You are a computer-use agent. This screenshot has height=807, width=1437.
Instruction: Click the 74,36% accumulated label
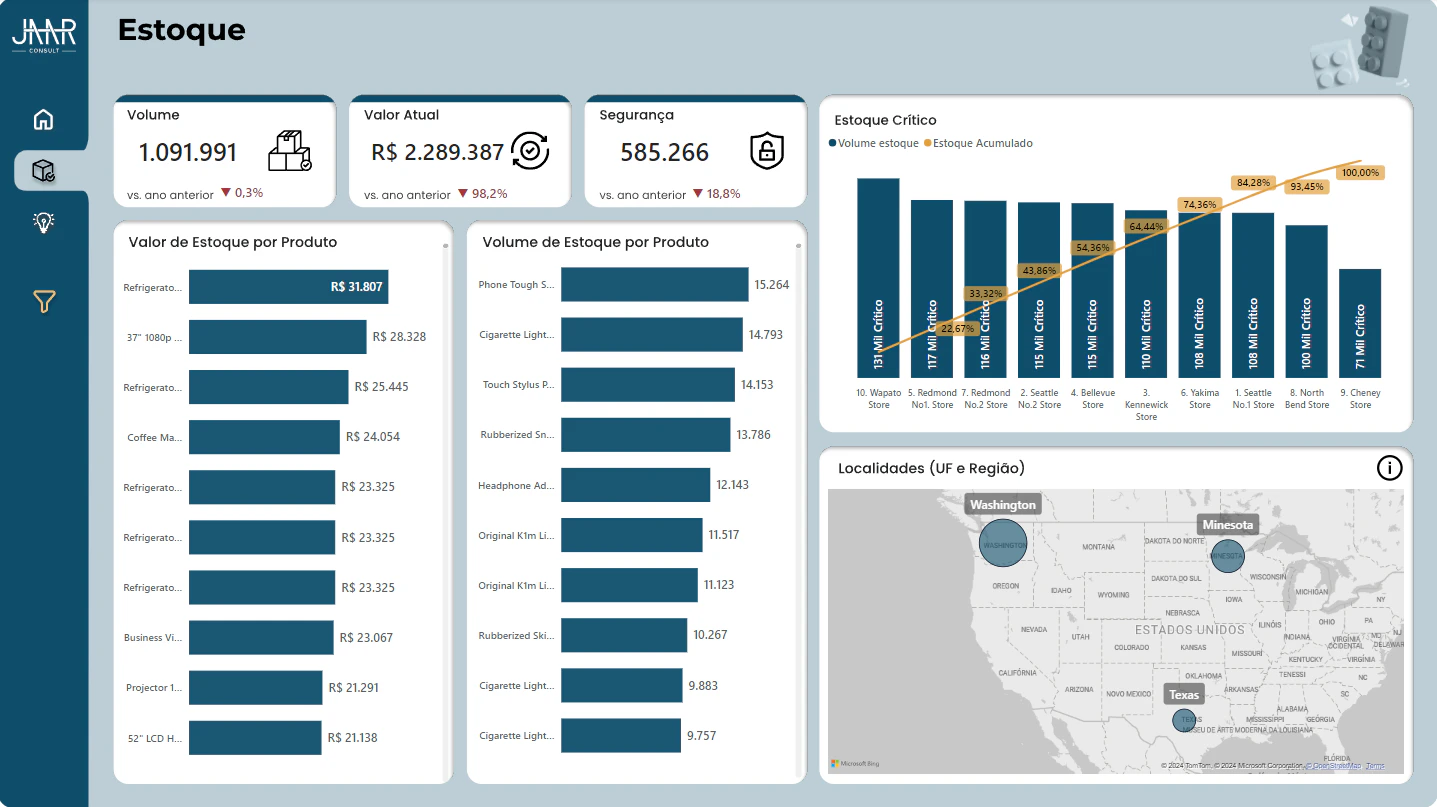click(1200, 204)
